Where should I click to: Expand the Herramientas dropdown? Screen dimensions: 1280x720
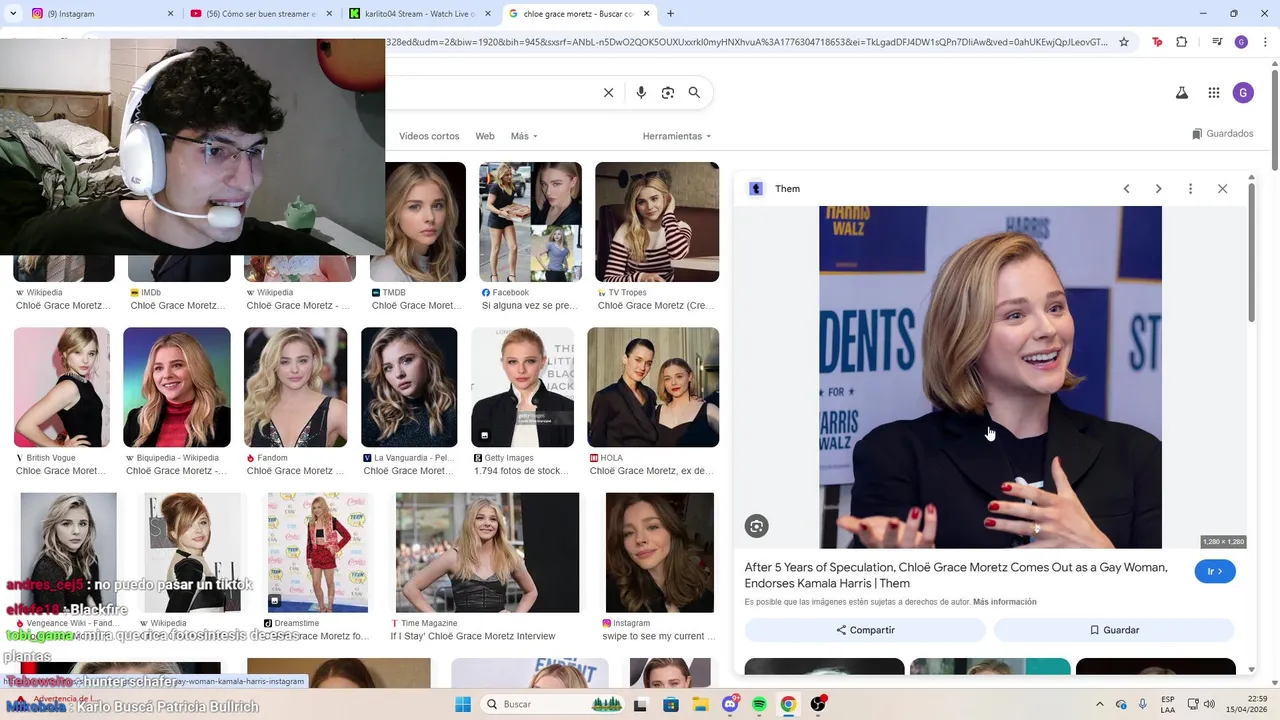pyautogui.click(x=677, y=136)
